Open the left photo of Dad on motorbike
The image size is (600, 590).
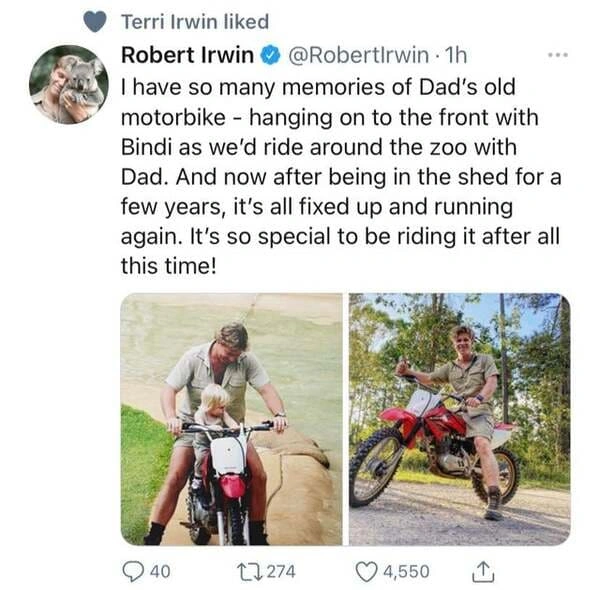pos(231,419)
